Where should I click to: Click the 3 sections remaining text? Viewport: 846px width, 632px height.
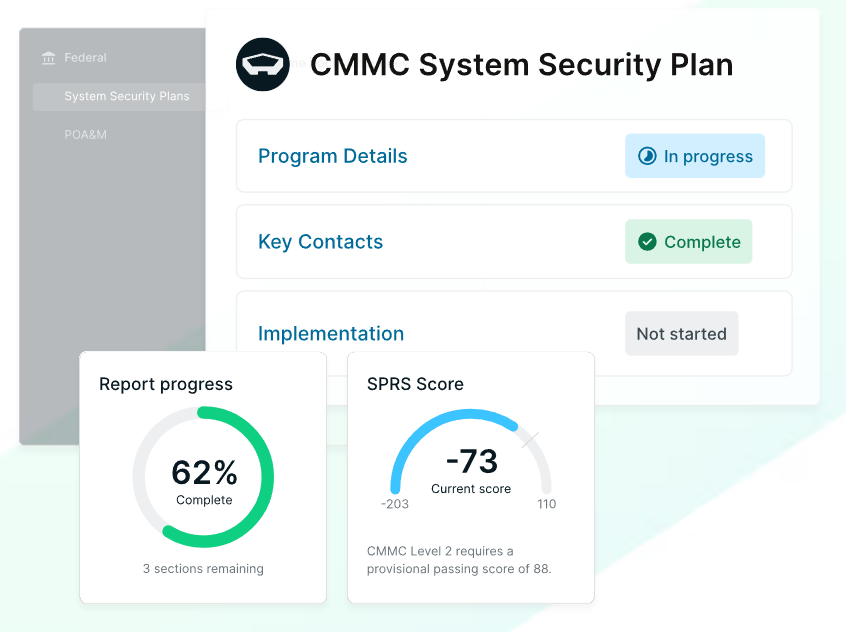pos(203,568)
